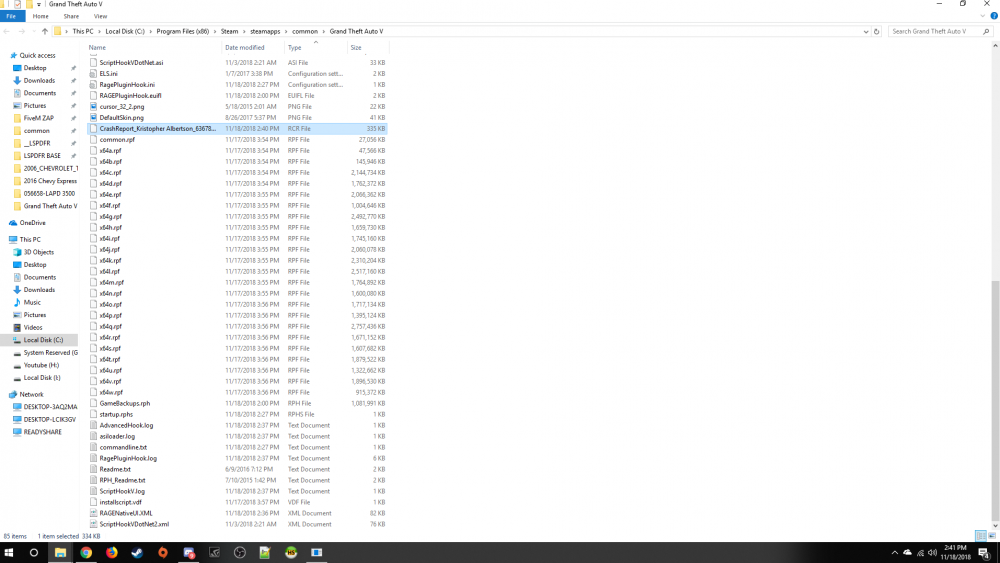The height and width of the screenshot is (563, 1000).
Task: Open Origin from the taskbar
Action: (x=163, y=553)
